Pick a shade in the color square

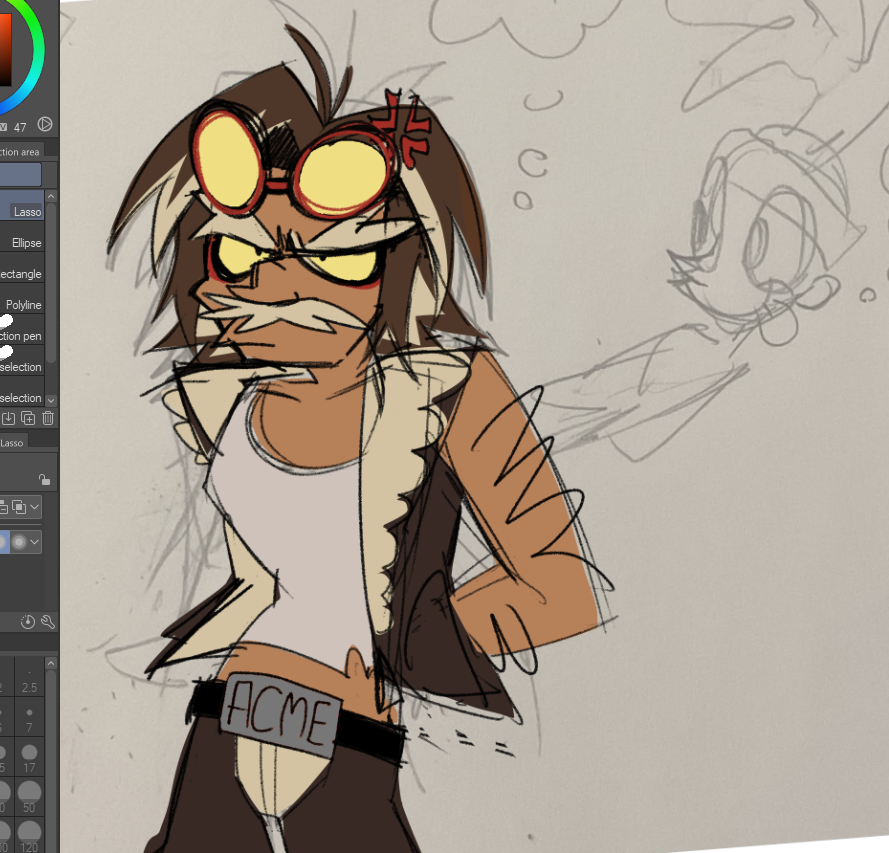click(x=5, y=48)
